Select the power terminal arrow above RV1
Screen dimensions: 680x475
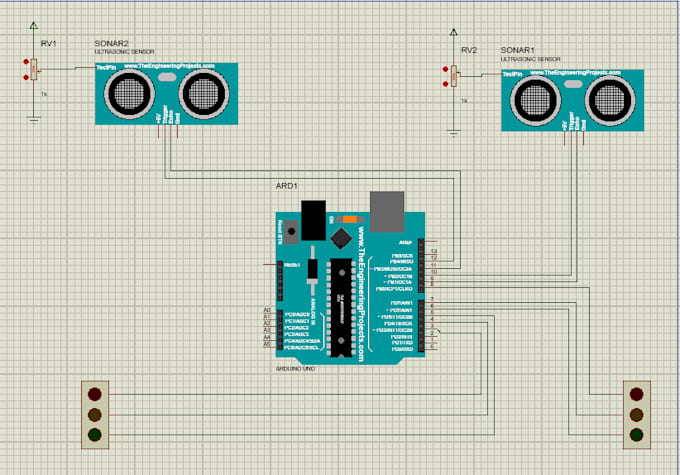33,25
